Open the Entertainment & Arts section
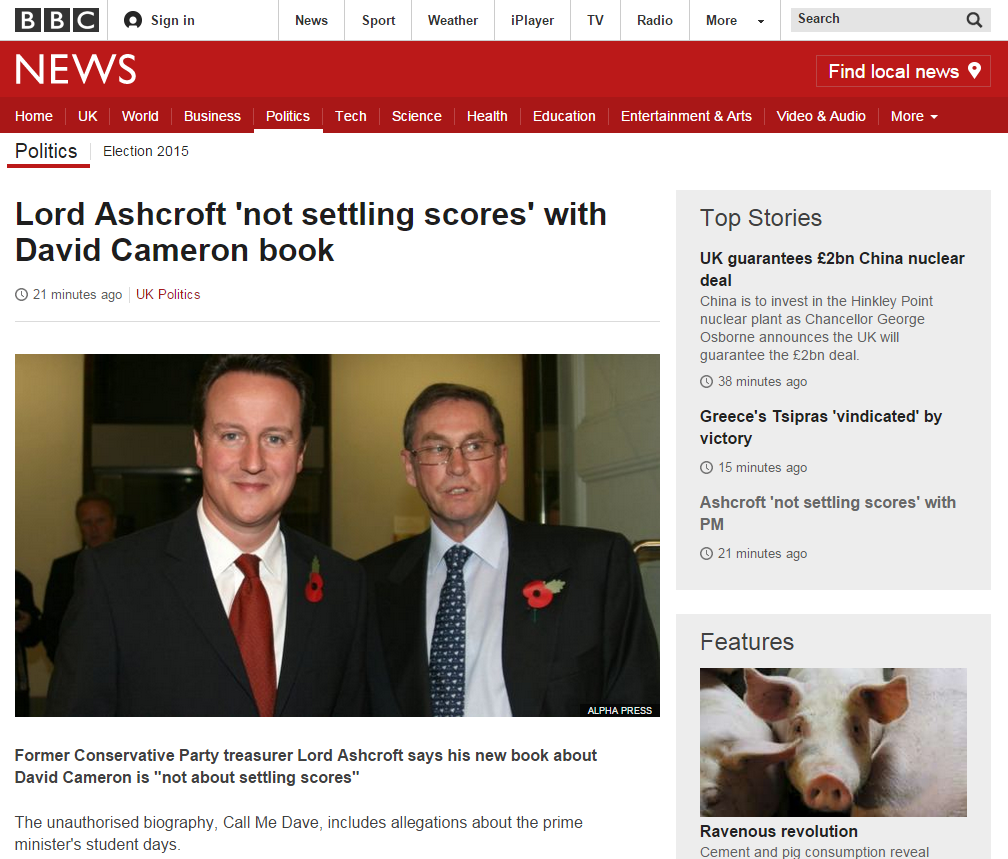The image size is (1008, 859). [686, 116]
